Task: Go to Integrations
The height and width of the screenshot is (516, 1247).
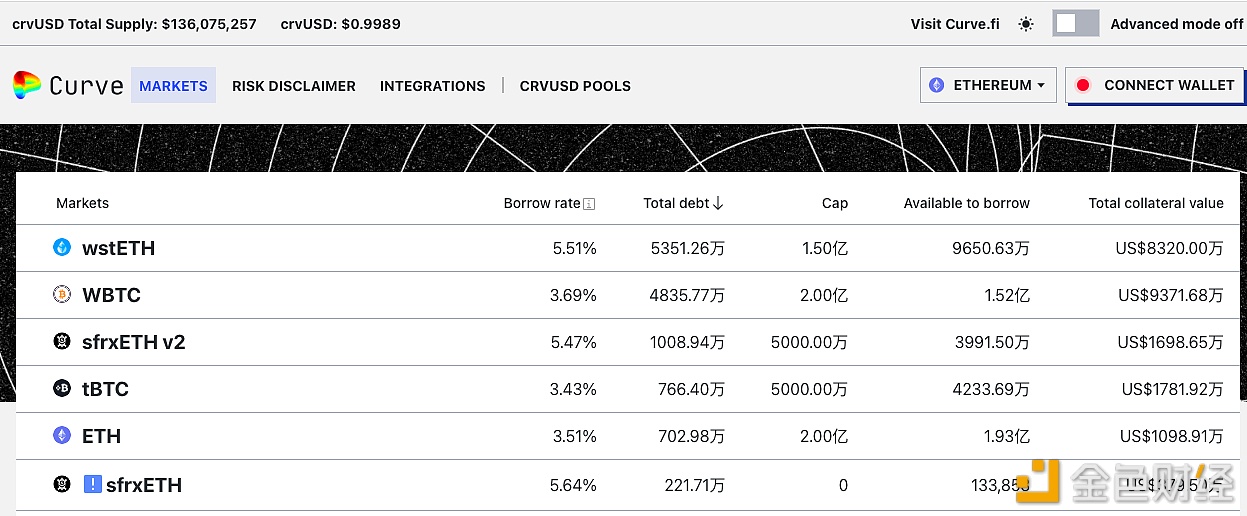Action: tap(433, 86)
